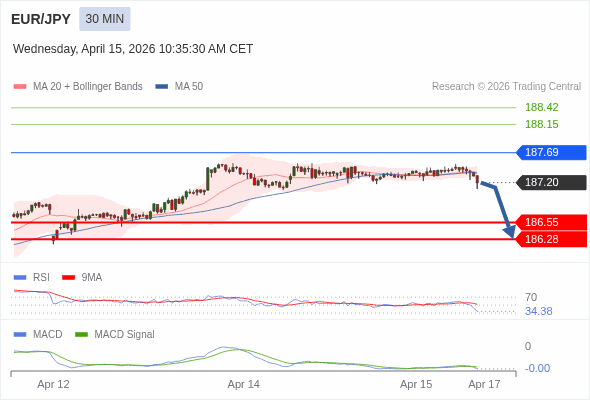Click the MA 50 legend swatch

click(x=162, y=87)
